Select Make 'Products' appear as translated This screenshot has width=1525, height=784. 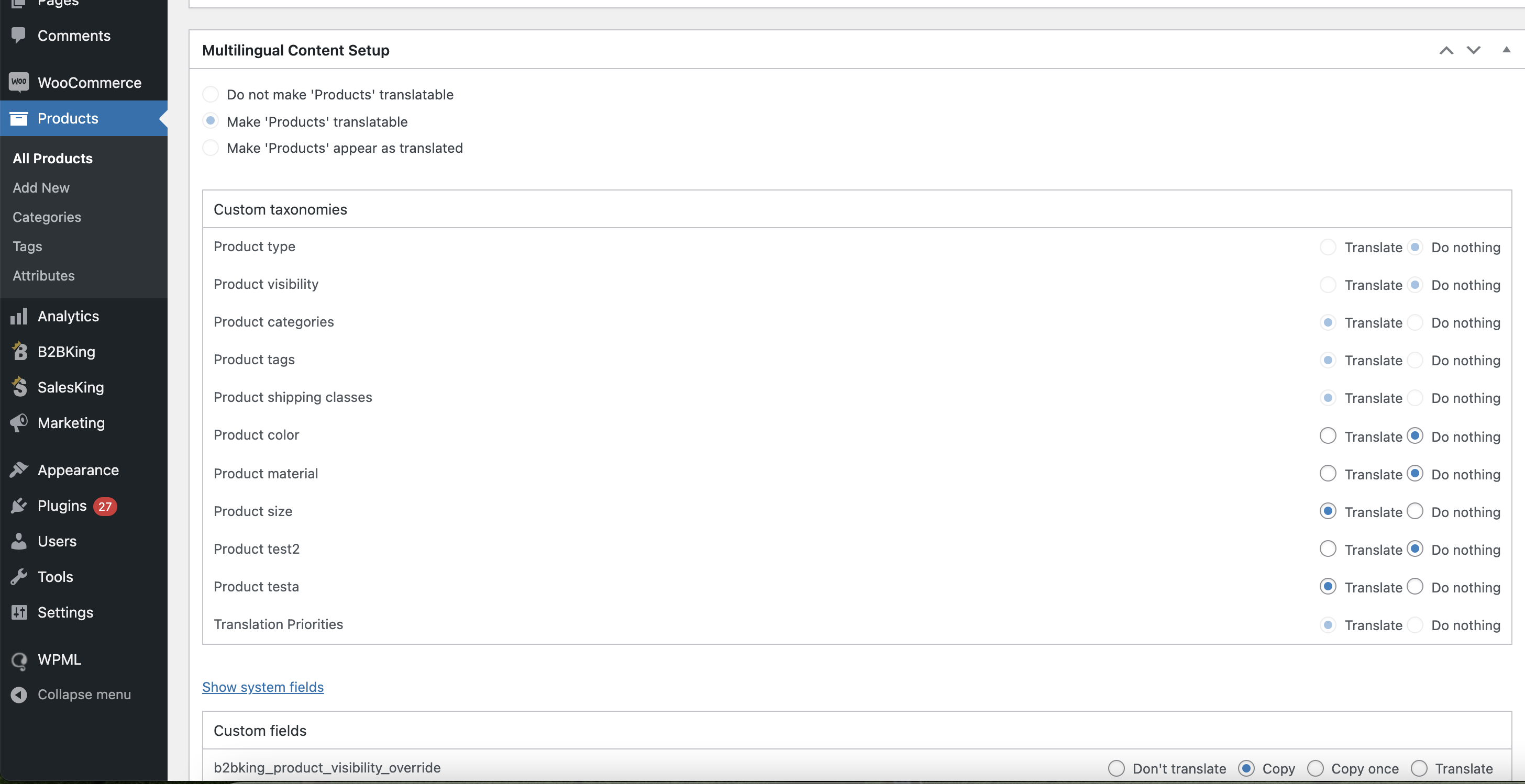210,148
